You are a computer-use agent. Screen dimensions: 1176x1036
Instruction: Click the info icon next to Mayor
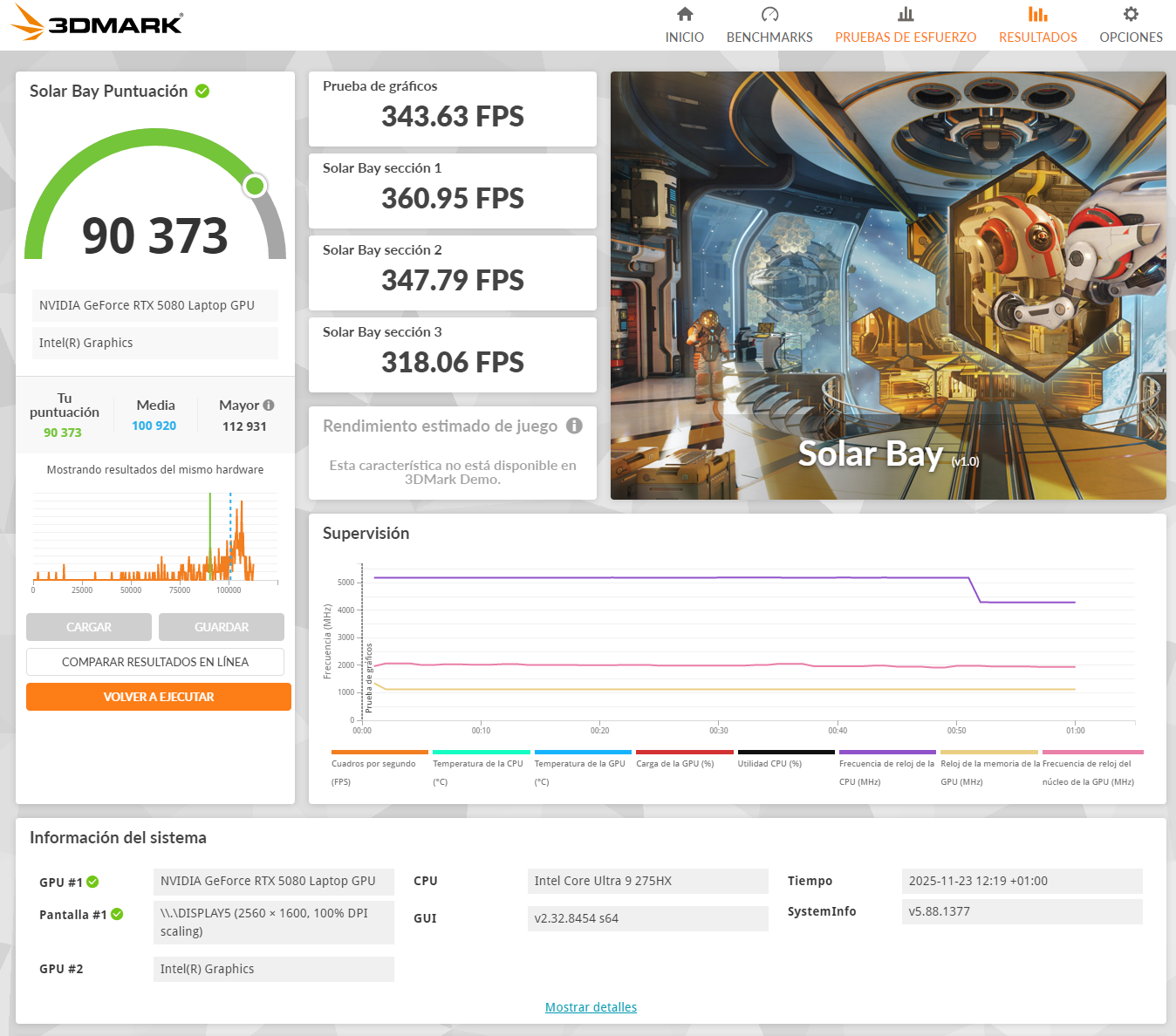coord(269,405)
